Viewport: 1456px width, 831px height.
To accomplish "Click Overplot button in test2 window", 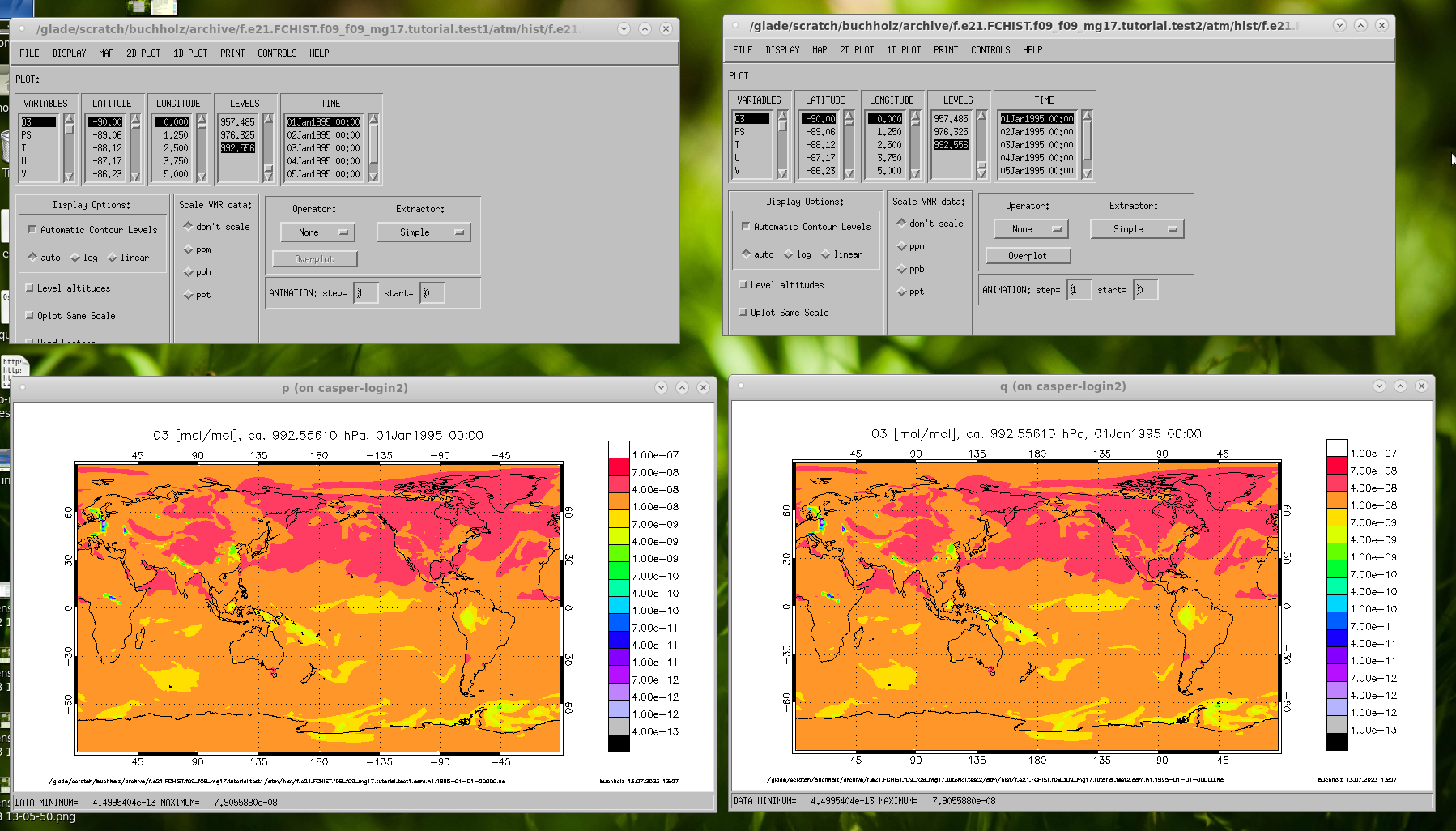I will point(1028,256).
